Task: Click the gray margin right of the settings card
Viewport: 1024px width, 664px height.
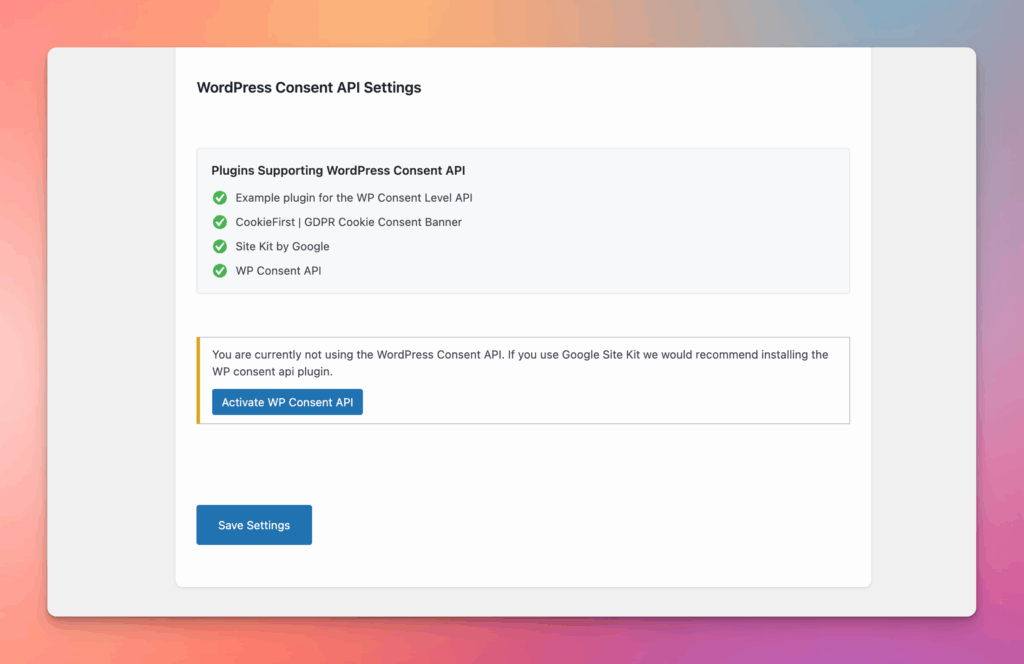Action: pos(922,330)
